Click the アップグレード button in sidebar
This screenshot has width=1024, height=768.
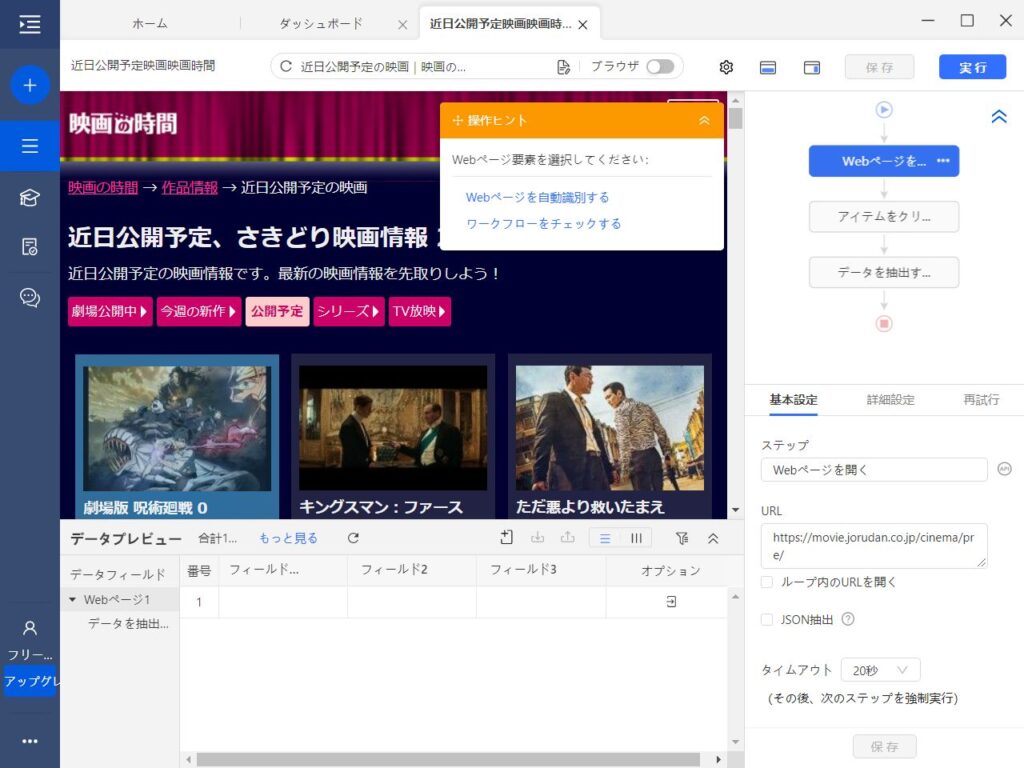pos(30,681)
